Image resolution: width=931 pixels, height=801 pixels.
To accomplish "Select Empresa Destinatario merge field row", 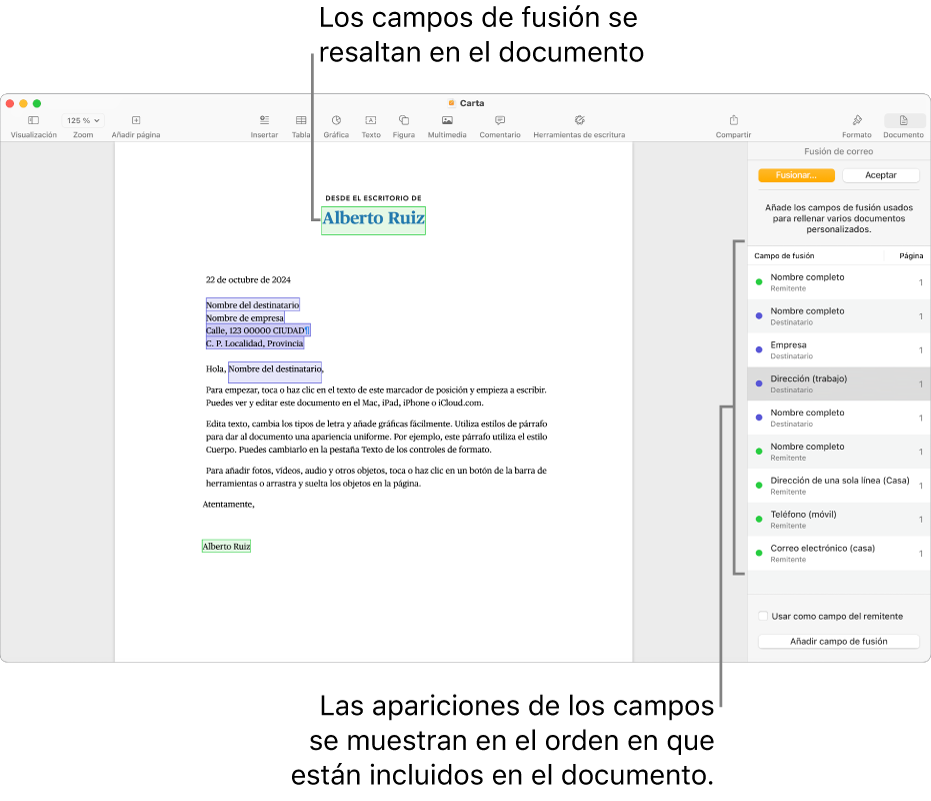I will pos(838,350).
